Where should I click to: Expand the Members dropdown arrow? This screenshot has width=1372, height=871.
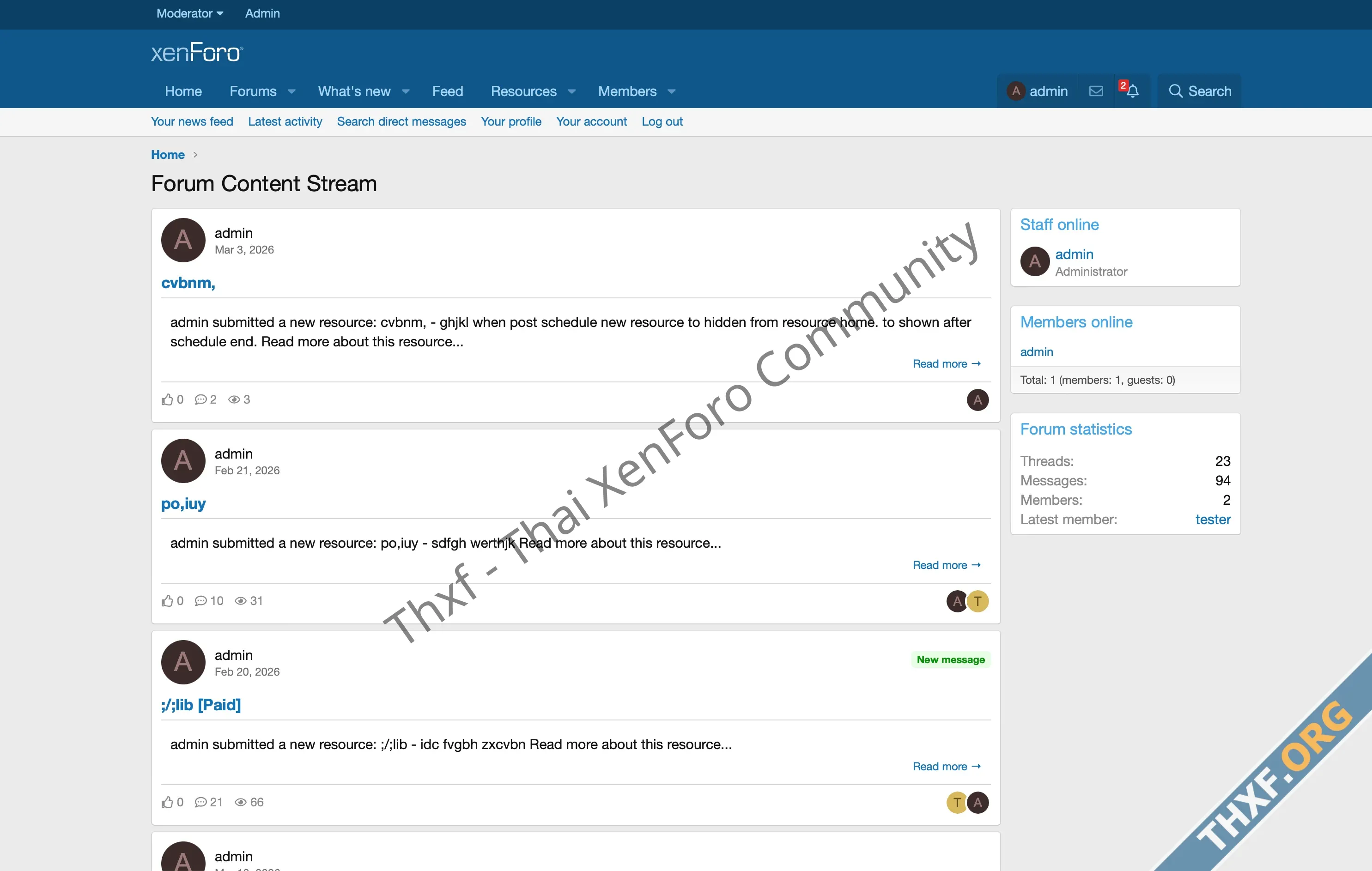tap(672, 92)
